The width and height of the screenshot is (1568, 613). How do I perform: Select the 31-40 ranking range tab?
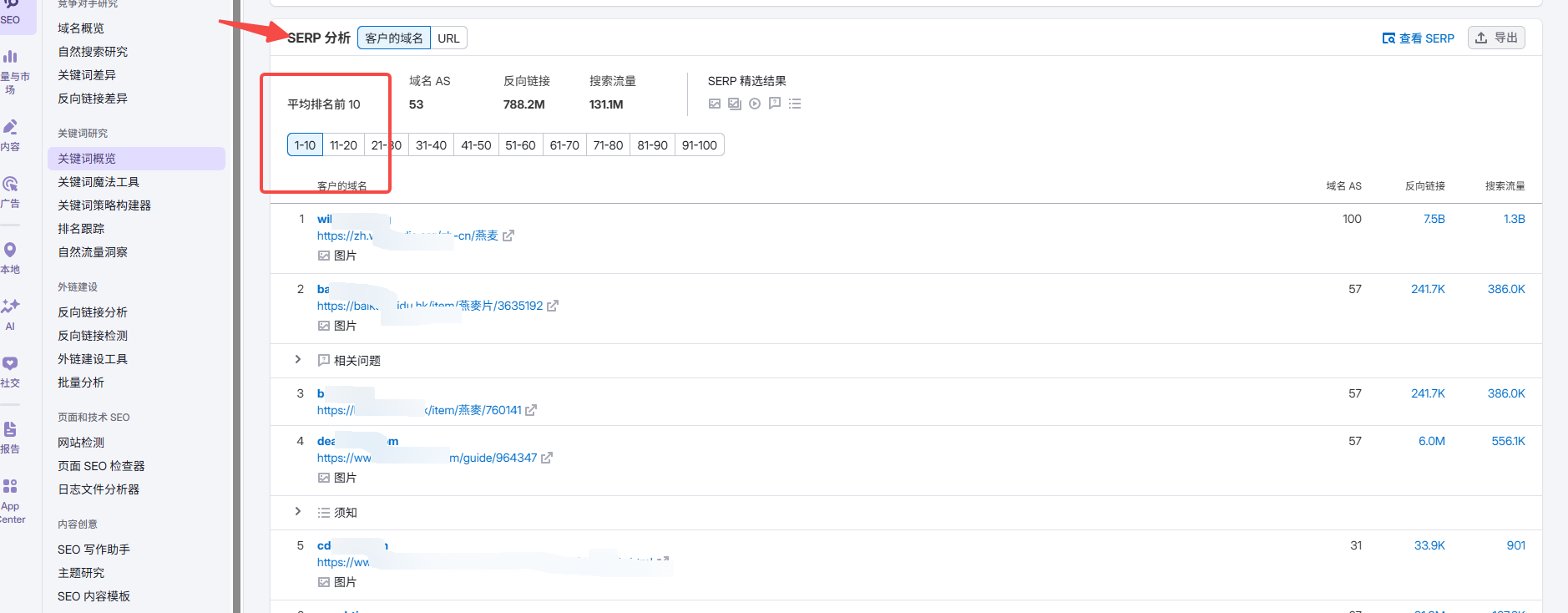(x=431, y=145)
